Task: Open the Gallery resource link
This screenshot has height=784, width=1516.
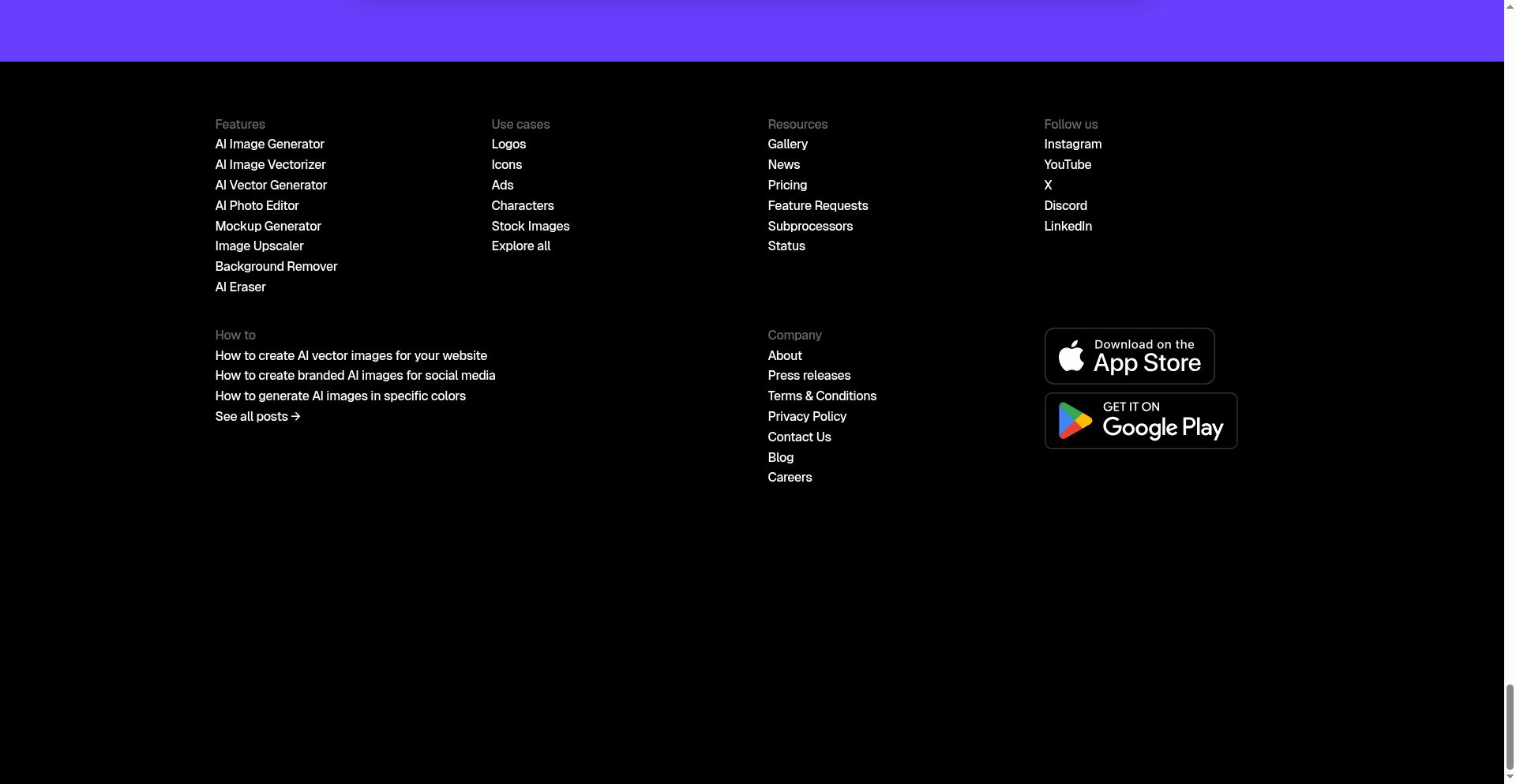Action: (x=787, y=144)
